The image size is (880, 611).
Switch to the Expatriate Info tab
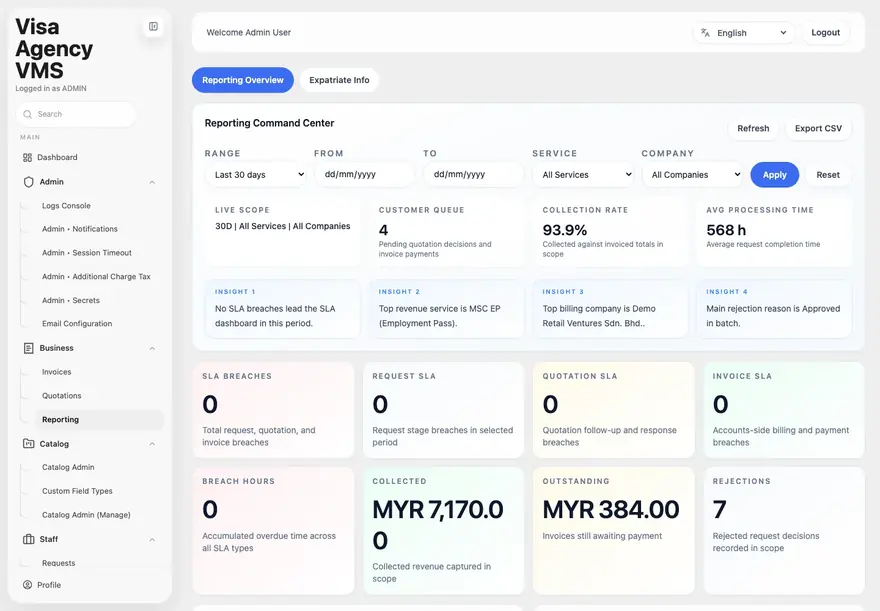[339, 80]
